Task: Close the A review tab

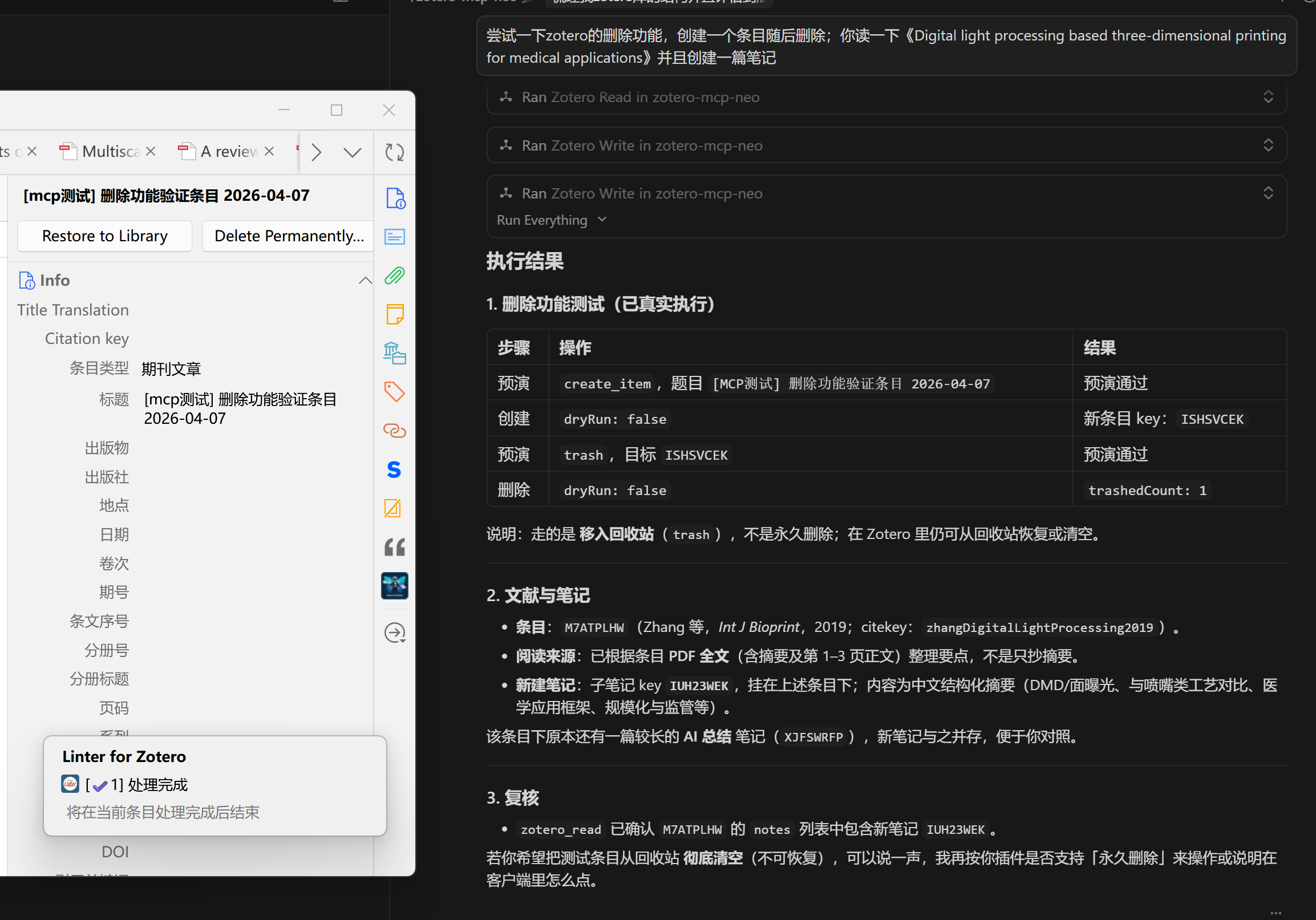Action: tap(269, 151)
